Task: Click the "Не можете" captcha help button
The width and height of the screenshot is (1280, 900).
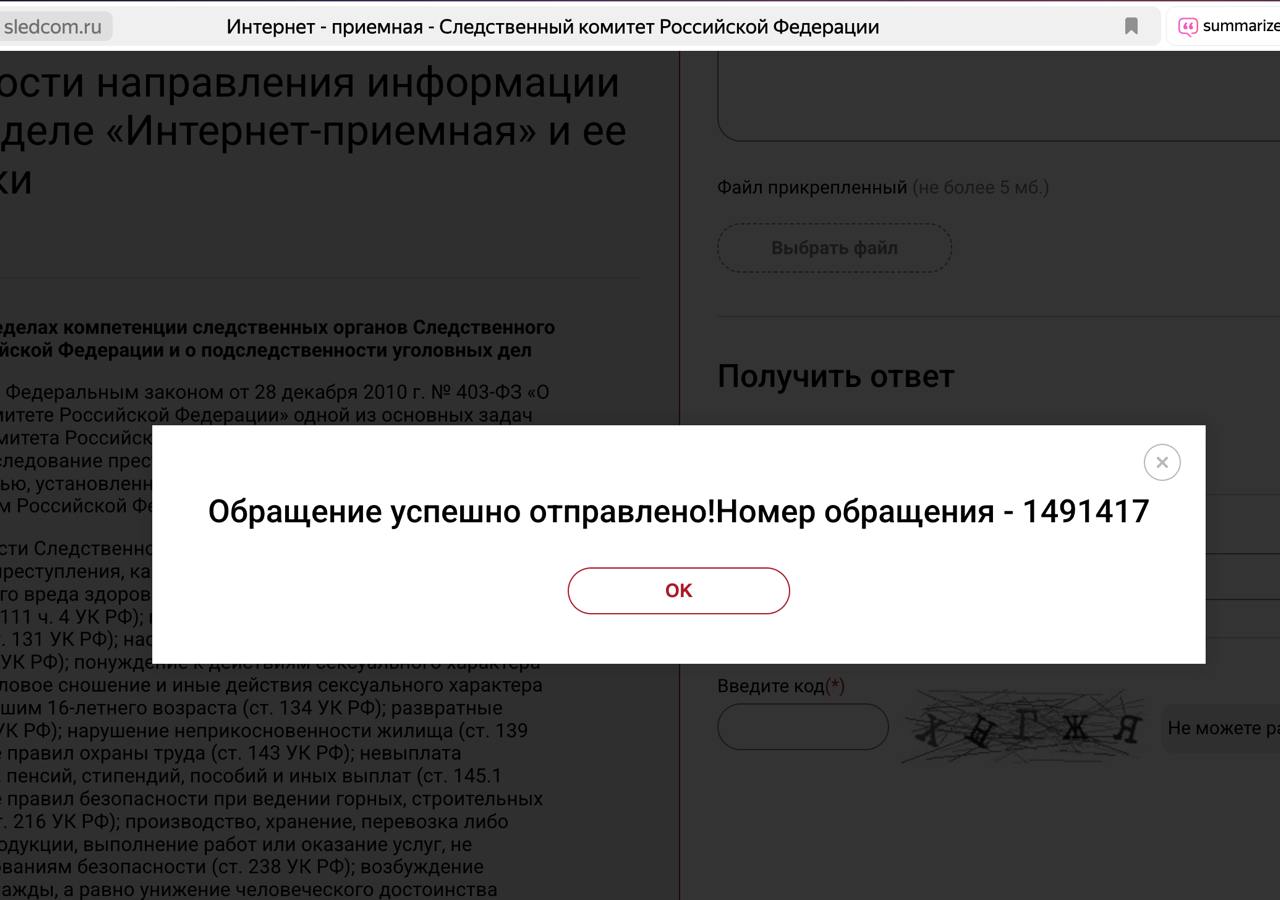Action: coord(1222,728)
